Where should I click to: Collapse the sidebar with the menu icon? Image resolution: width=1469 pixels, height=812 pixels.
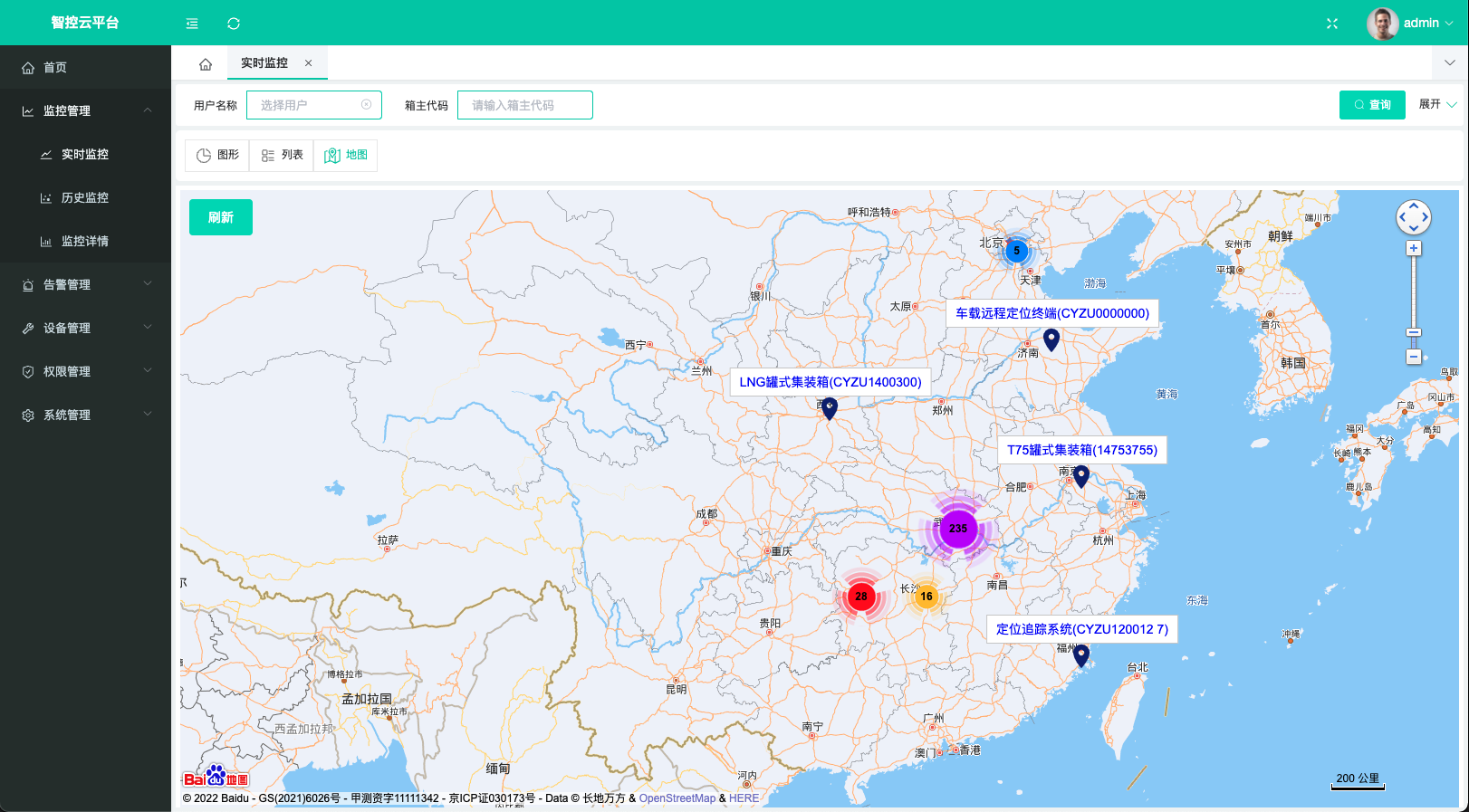coord(192,24)
